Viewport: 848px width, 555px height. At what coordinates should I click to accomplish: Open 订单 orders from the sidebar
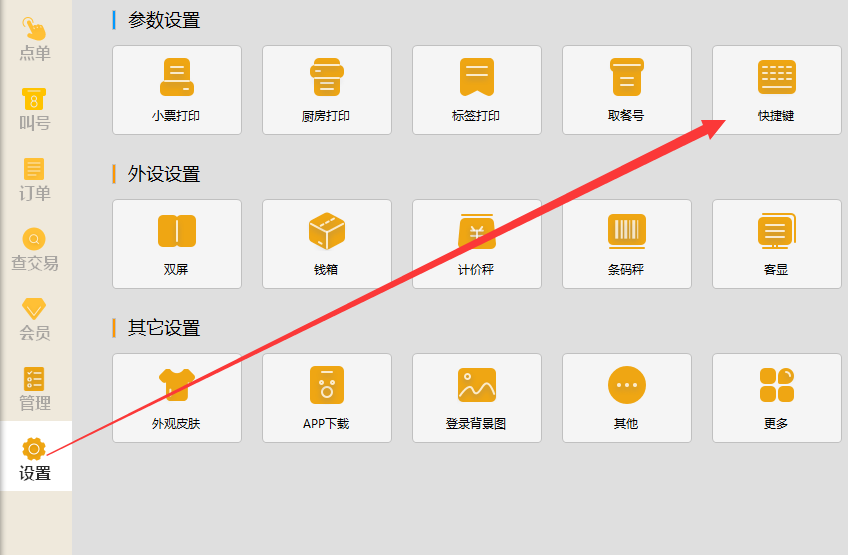(x=35, y=179)
